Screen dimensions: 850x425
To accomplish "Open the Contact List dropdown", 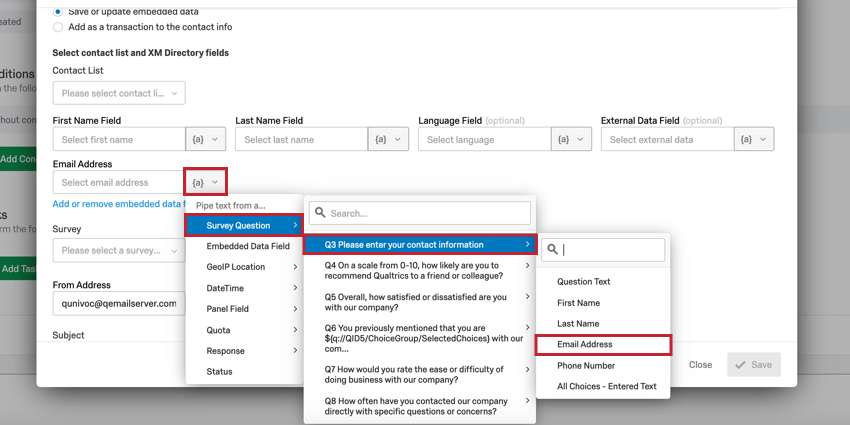I will [x=119, y=93].
